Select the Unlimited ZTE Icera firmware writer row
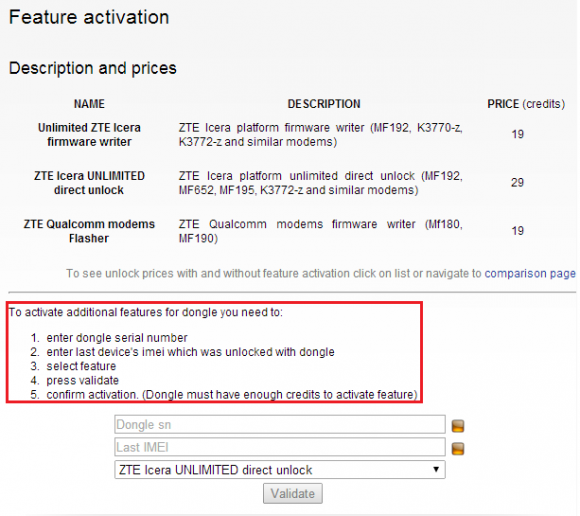The width and height of the screenshot is (580, 516). click(291, 135)
